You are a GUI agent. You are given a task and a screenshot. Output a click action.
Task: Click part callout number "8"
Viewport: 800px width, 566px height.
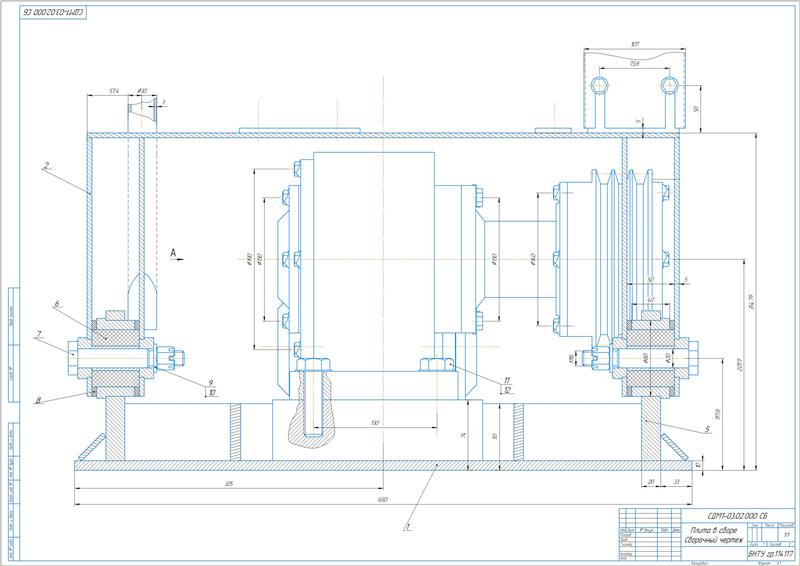pyautogui.click(x=38, y=400)
